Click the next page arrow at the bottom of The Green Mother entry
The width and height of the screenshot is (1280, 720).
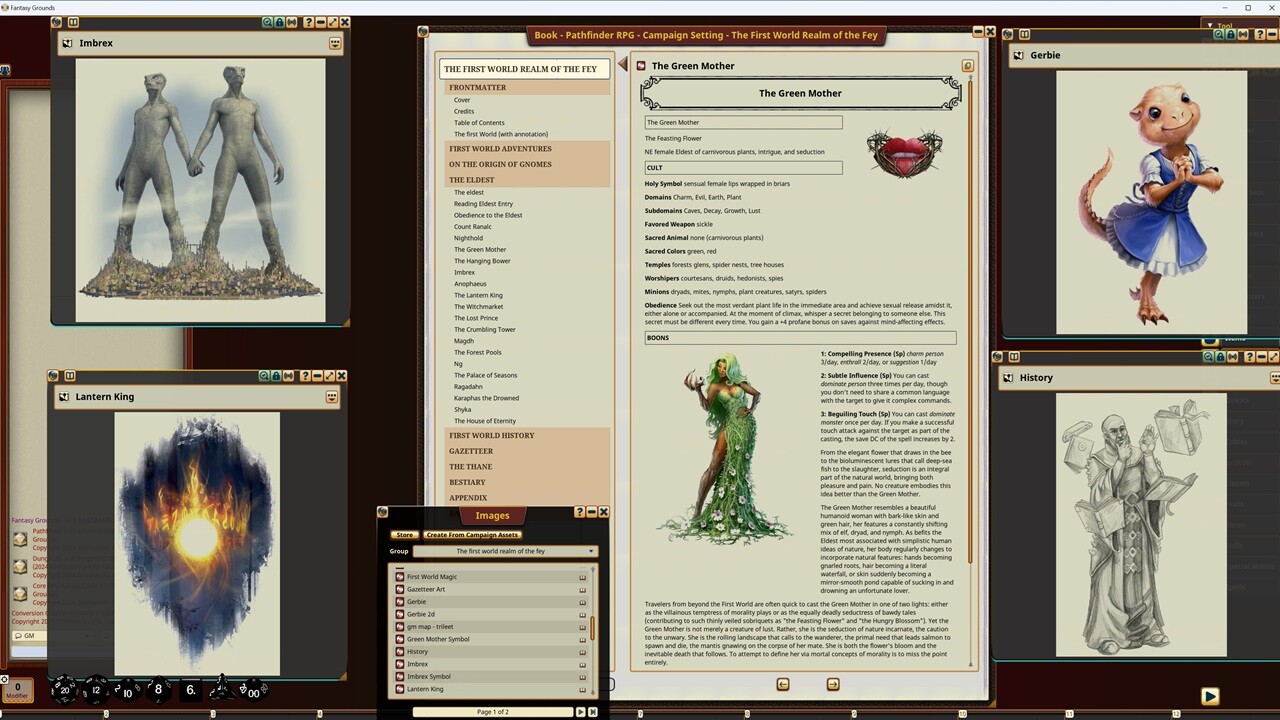(x=832, y=684)
